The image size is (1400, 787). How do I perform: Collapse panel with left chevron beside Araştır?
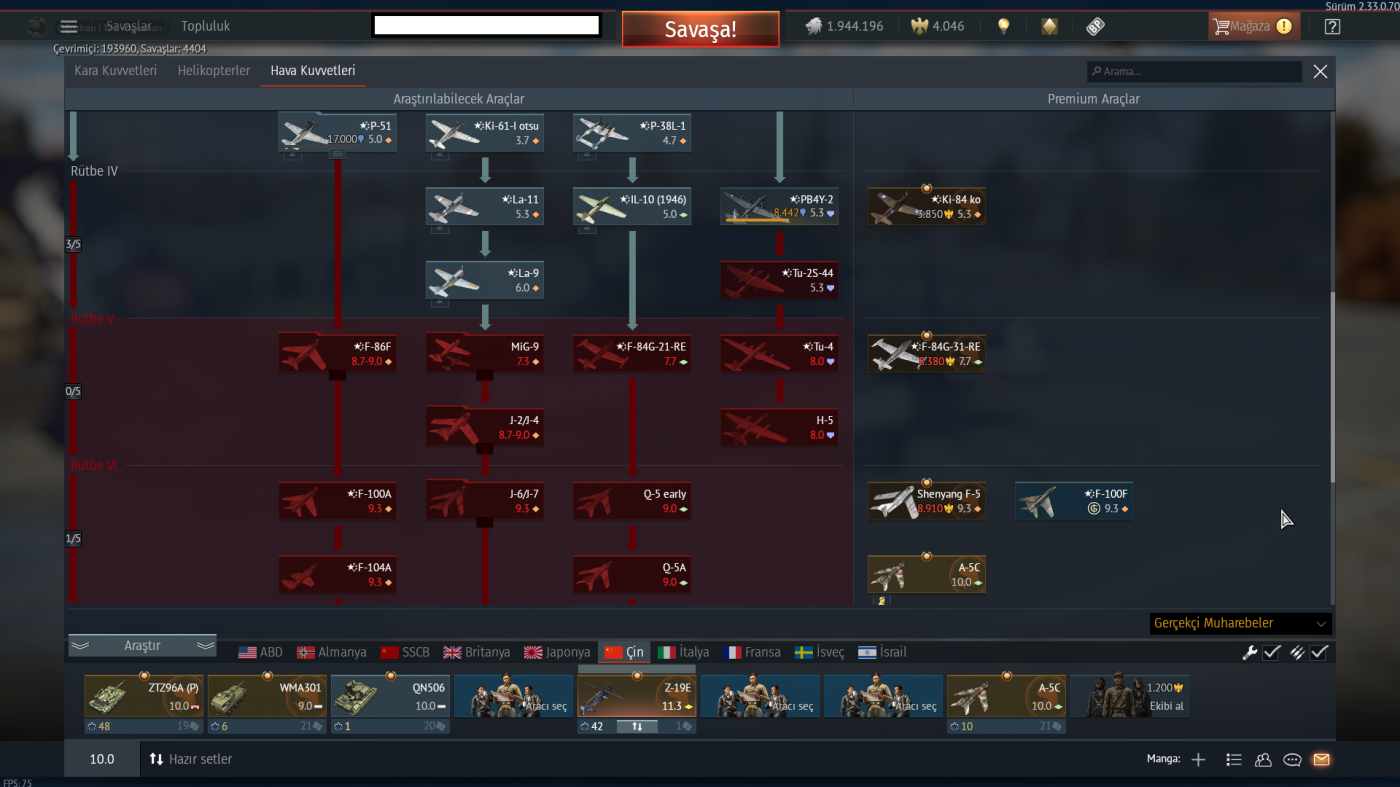tap(80, 646)
